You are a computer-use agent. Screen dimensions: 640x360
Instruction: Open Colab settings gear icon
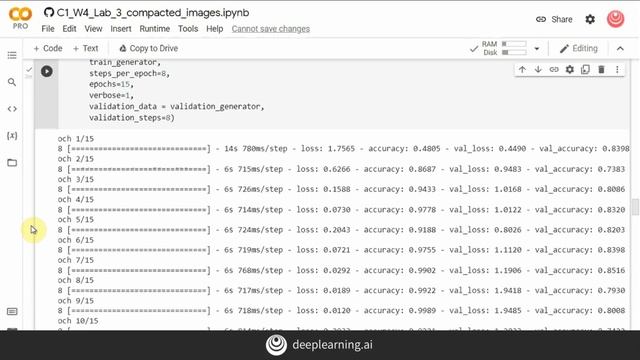pos(590,19)
